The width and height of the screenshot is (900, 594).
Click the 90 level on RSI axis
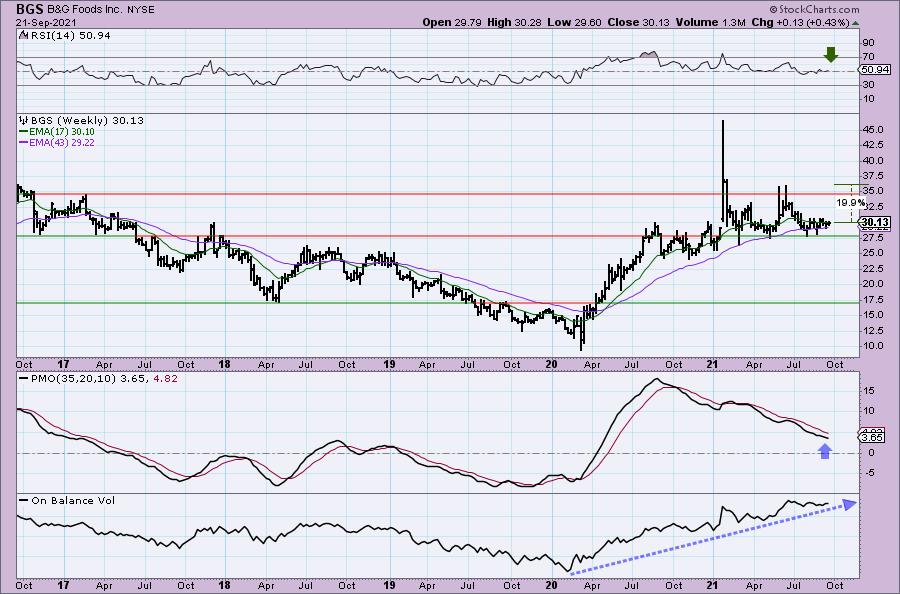pos(868,42)
